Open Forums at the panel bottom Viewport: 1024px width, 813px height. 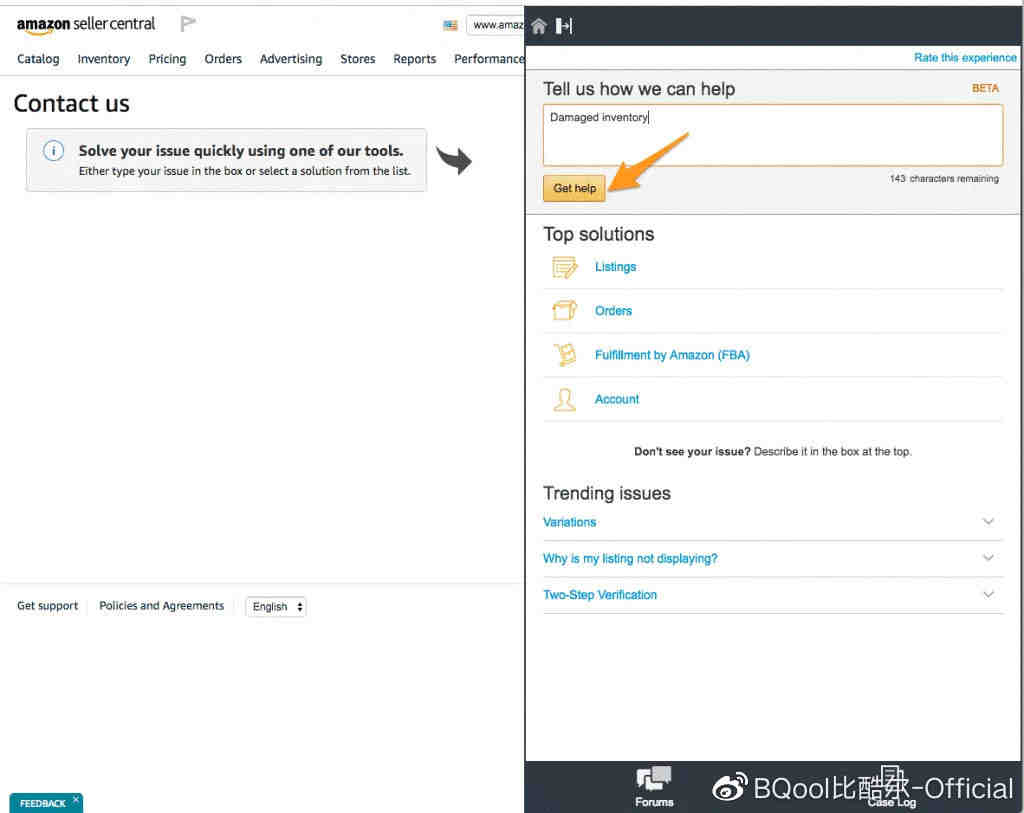coord(654,787)
